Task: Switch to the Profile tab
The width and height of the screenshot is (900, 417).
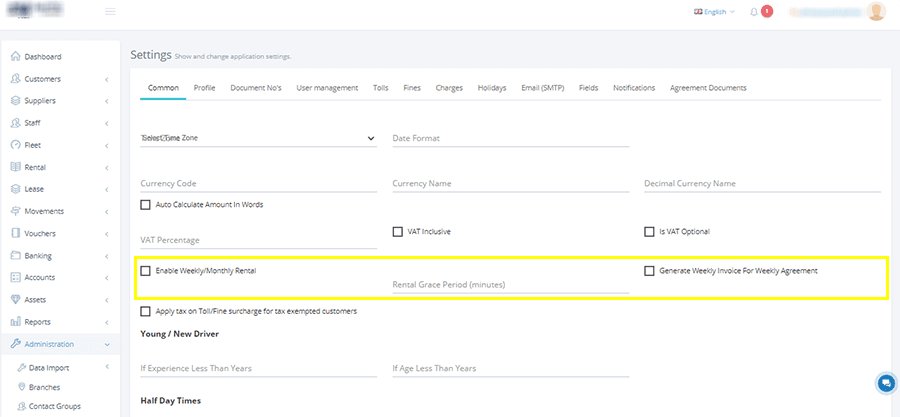Action: (204, 88)
